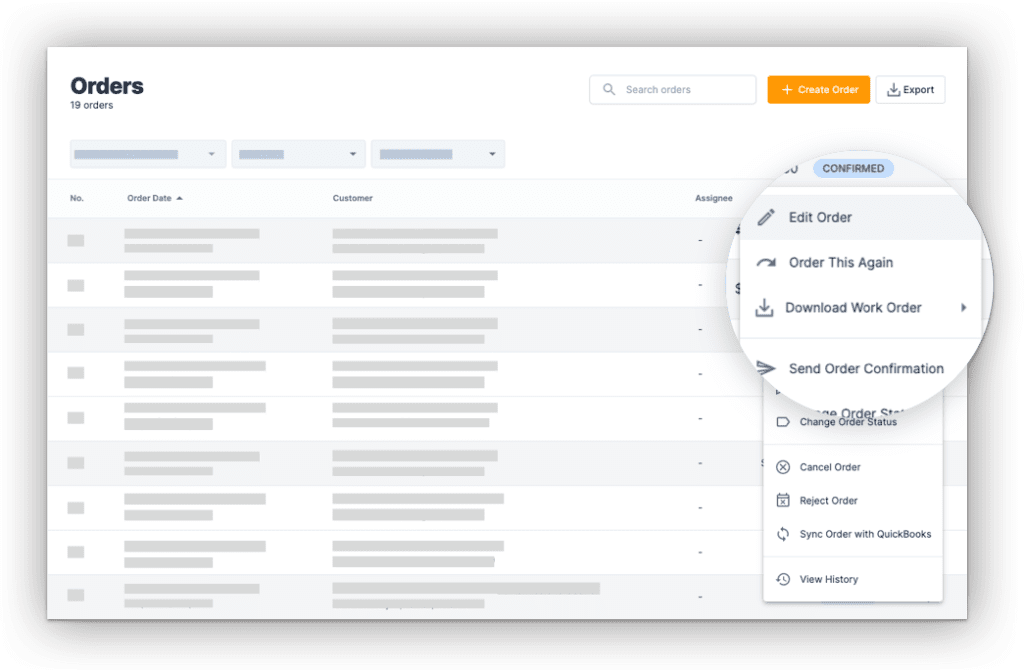Screen dimensions: 1024x672
Task: Open View History entry
Action: pyautogui.click(x=853, y=579)
